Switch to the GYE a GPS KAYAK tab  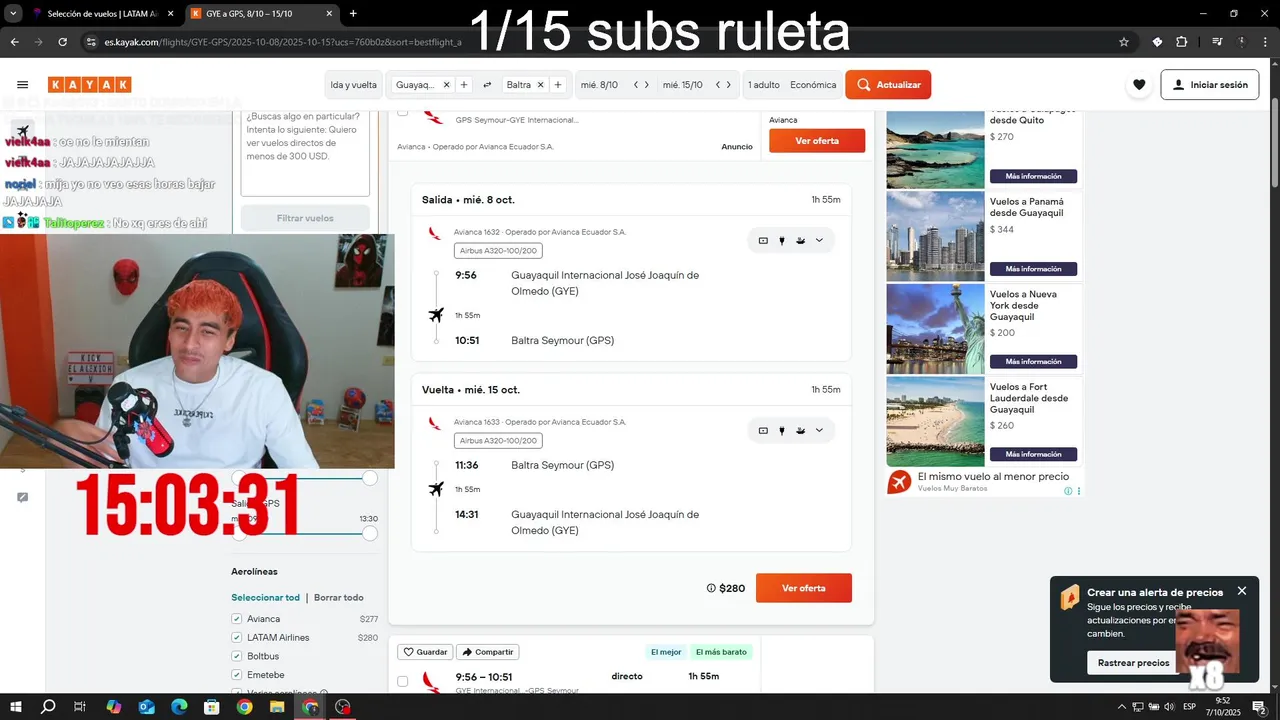[262, 13]
